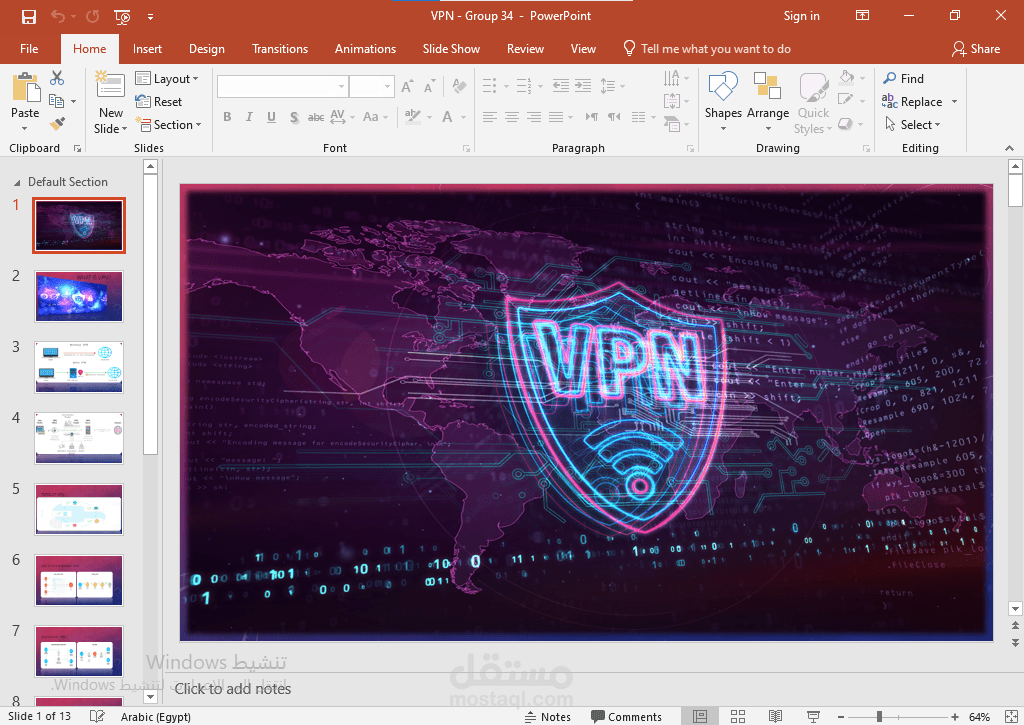Toggle Strikethrough formatting
Screen dimensions: 1024x725
tap(316, 117)
